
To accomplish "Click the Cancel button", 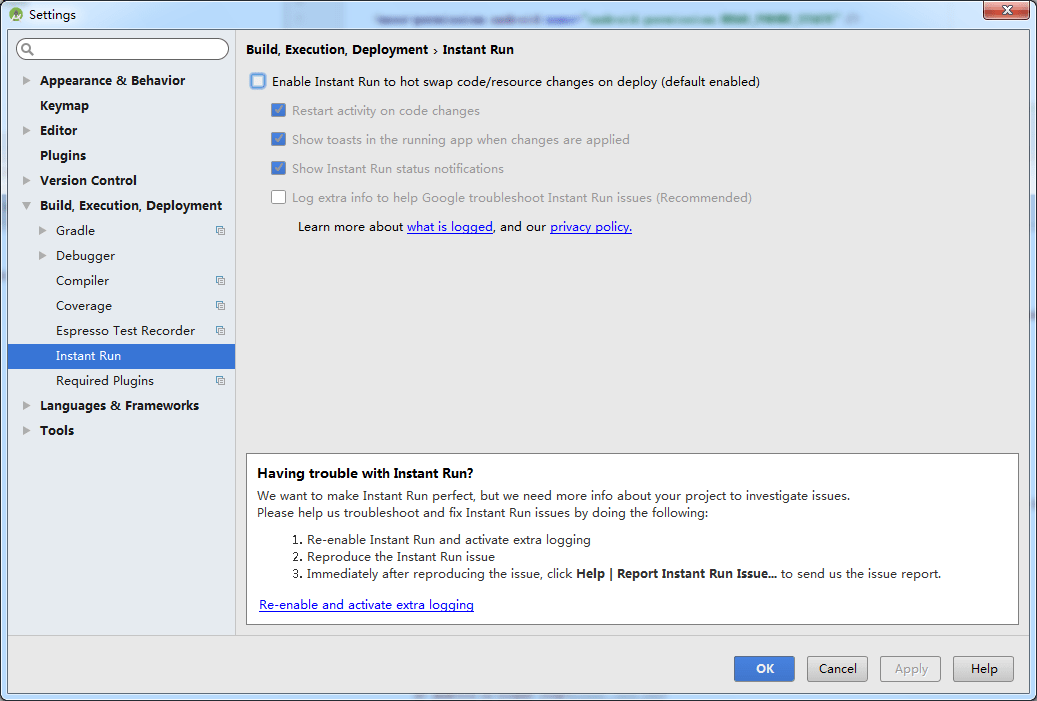I will point(837,669).
